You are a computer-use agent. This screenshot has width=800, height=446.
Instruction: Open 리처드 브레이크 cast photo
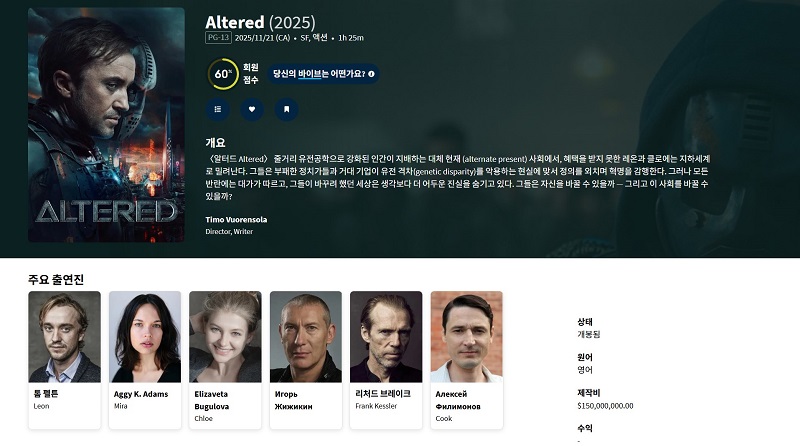coord(386,337)
